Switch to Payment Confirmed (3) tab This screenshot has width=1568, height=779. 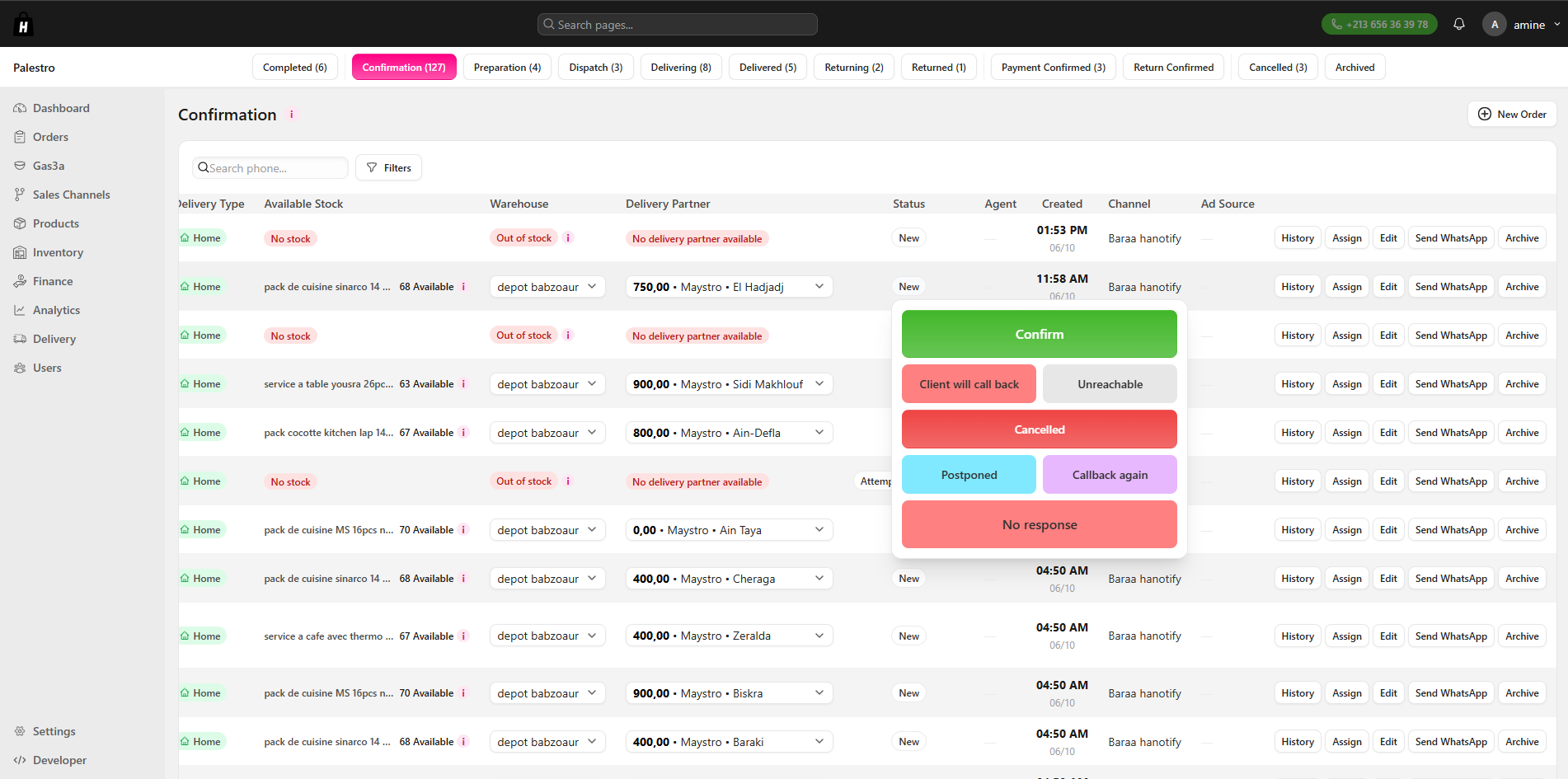[x=1053, y=68]
